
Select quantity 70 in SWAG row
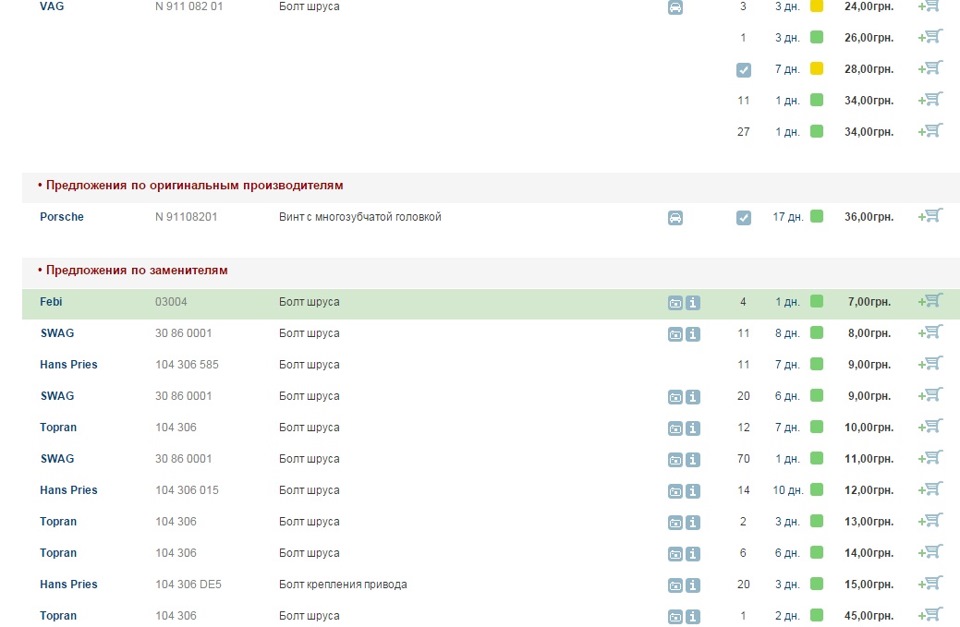[743, 458]
